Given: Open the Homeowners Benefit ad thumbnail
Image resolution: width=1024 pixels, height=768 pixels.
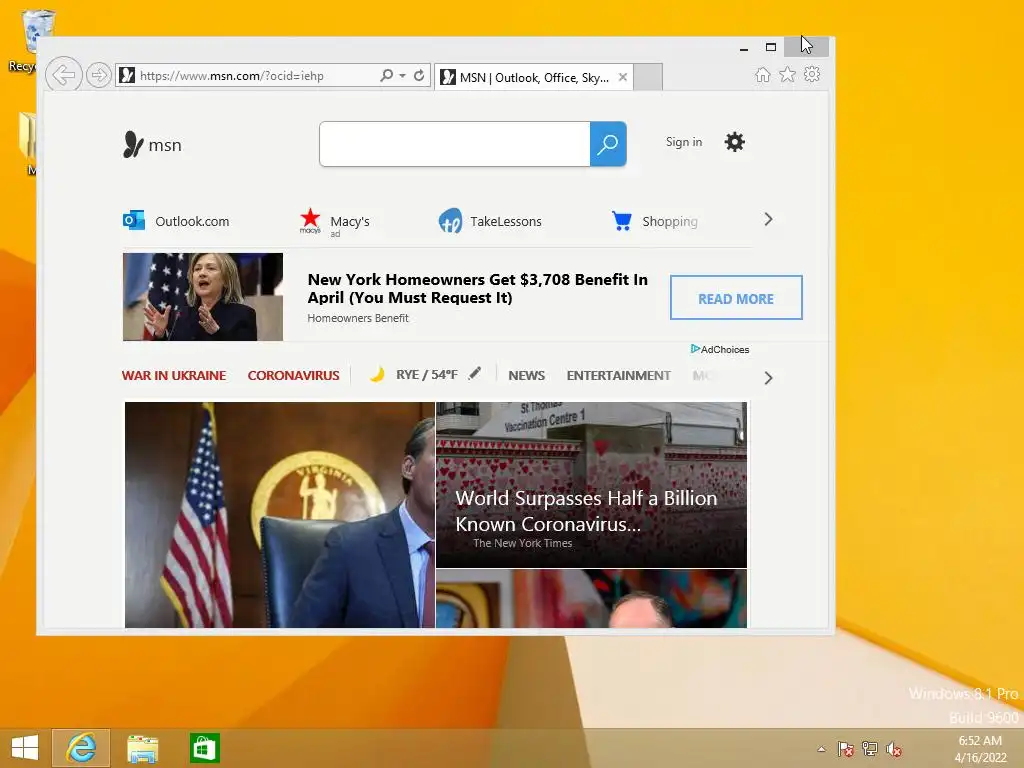Looking at the screenshot, I should (x=203, y=297).
